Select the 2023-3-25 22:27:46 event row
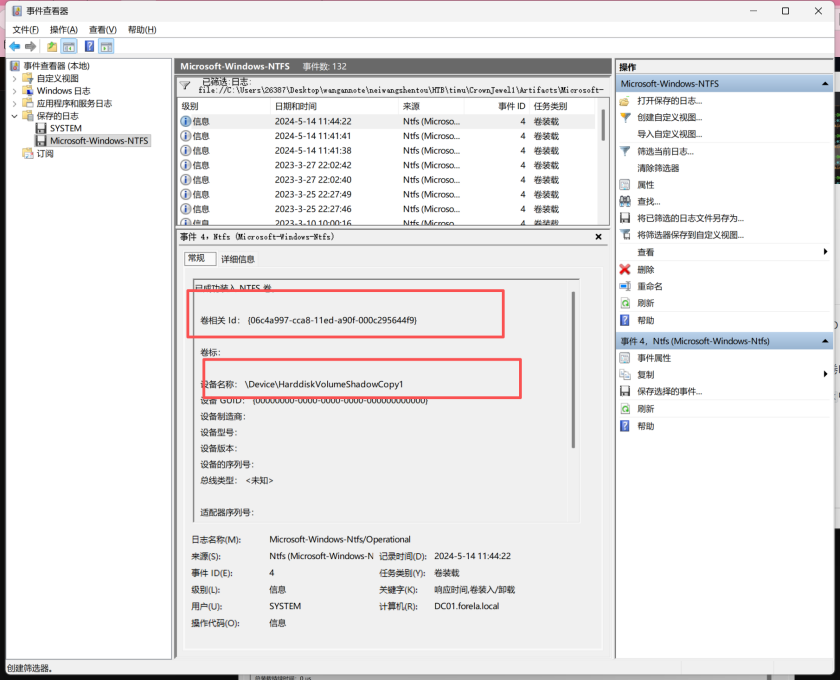840x681 pixels. 387,209
